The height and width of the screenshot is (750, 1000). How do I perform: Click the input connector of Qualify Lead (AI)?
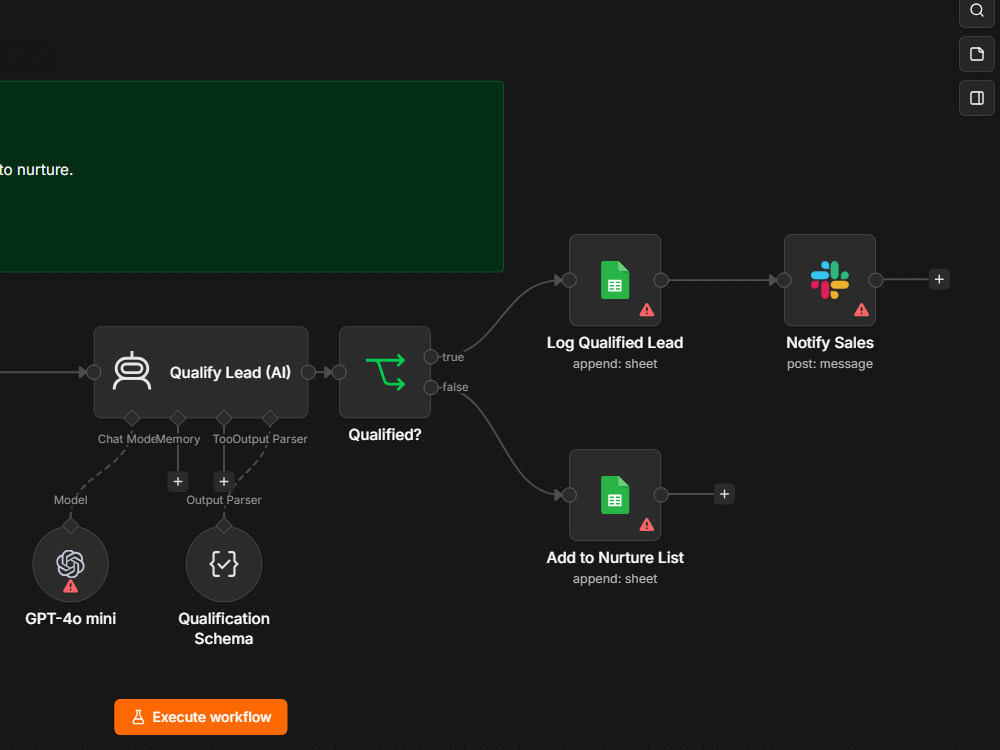94,372
